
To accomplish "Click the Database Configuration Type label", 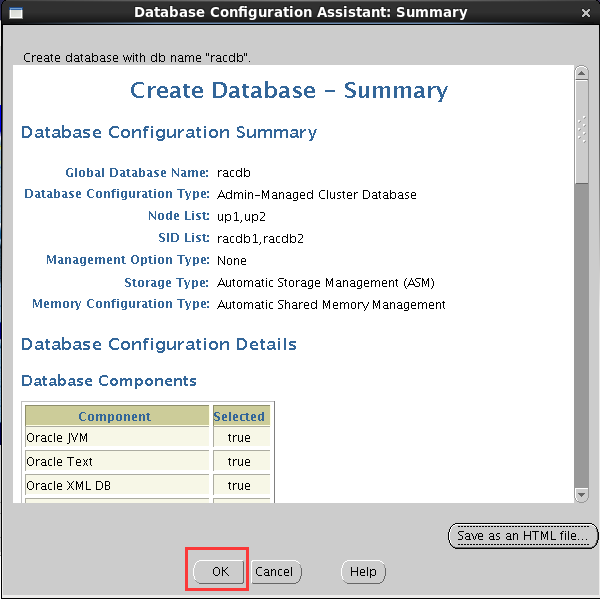I will tap(117, 194).
